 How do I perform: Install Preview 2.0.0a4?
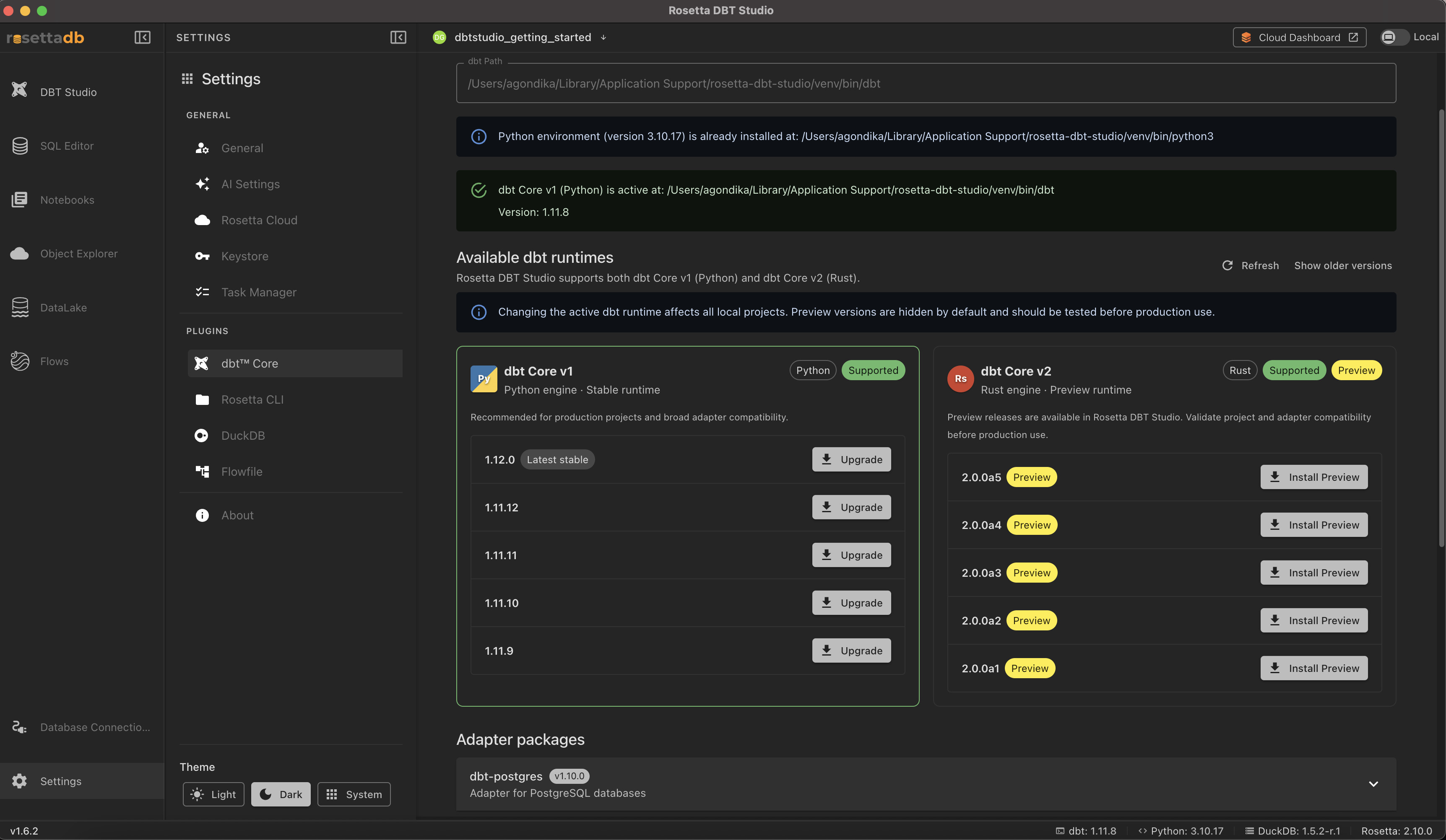click(x=1314, y=525)
